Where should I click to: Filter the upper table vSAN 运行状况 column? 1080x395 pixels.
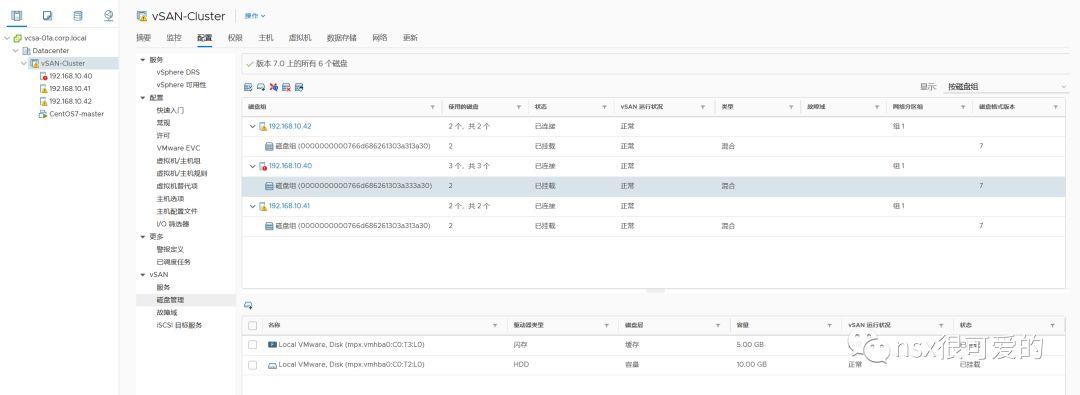(703, 108)
